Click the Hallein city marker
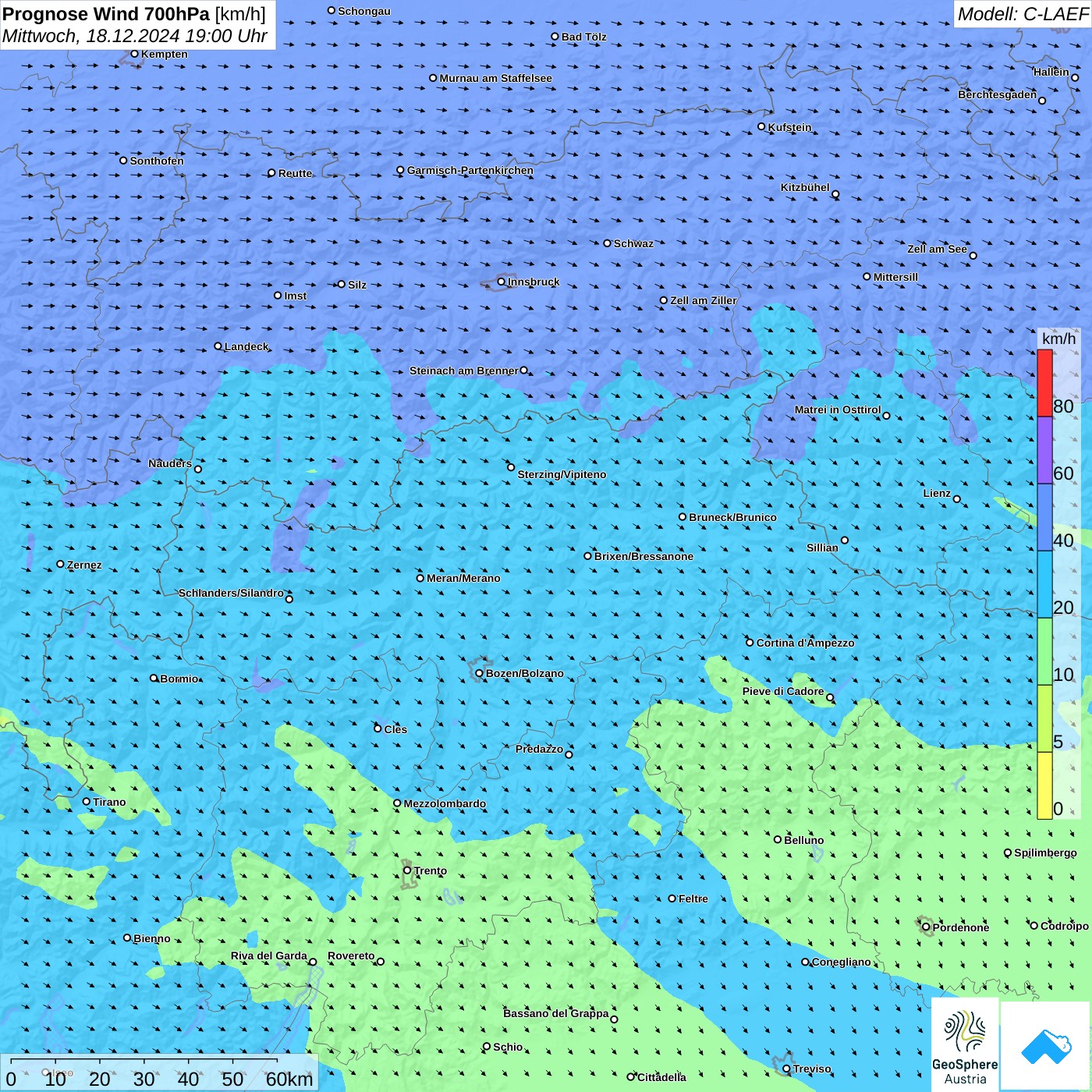 point(1075,77)
